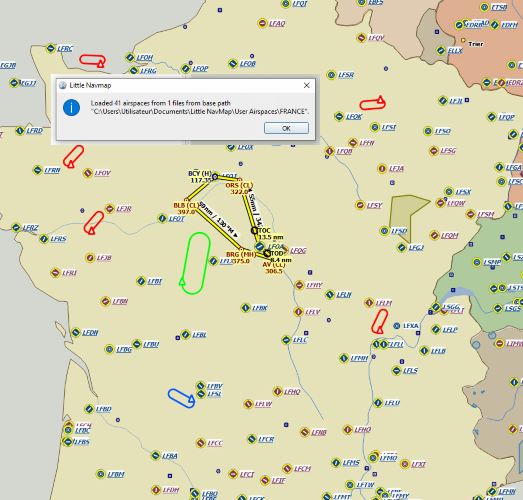Click the Trier city label
Viewport: 523px width, 500px height.
pos(475,44)
